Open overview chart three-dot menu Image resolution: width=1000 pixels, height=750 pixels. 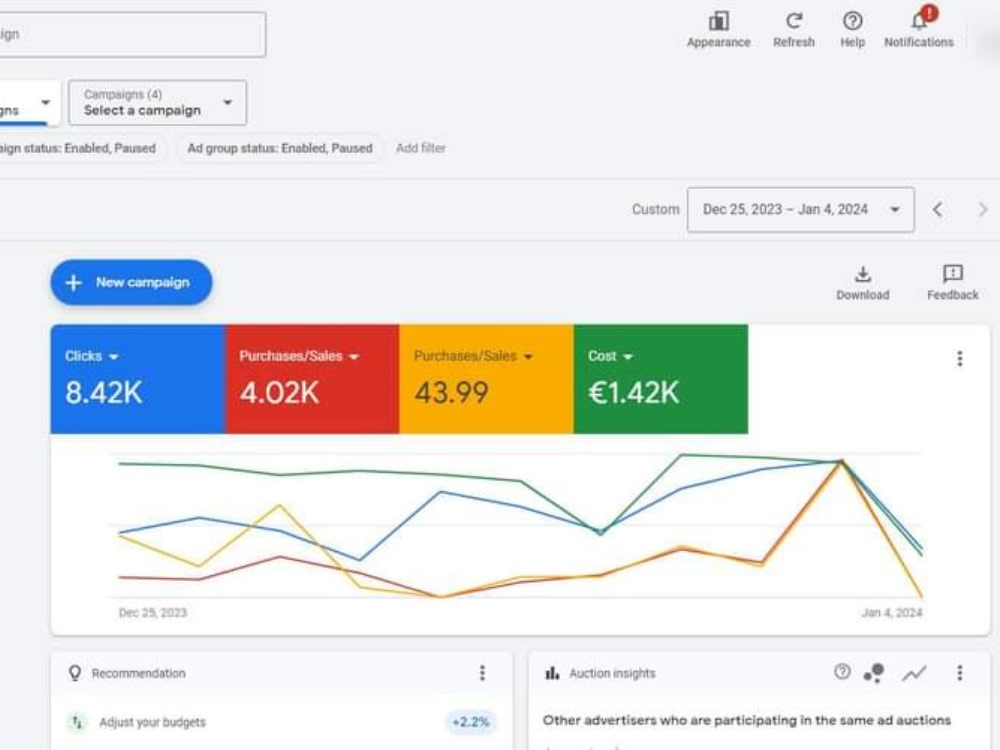point(959,359)
